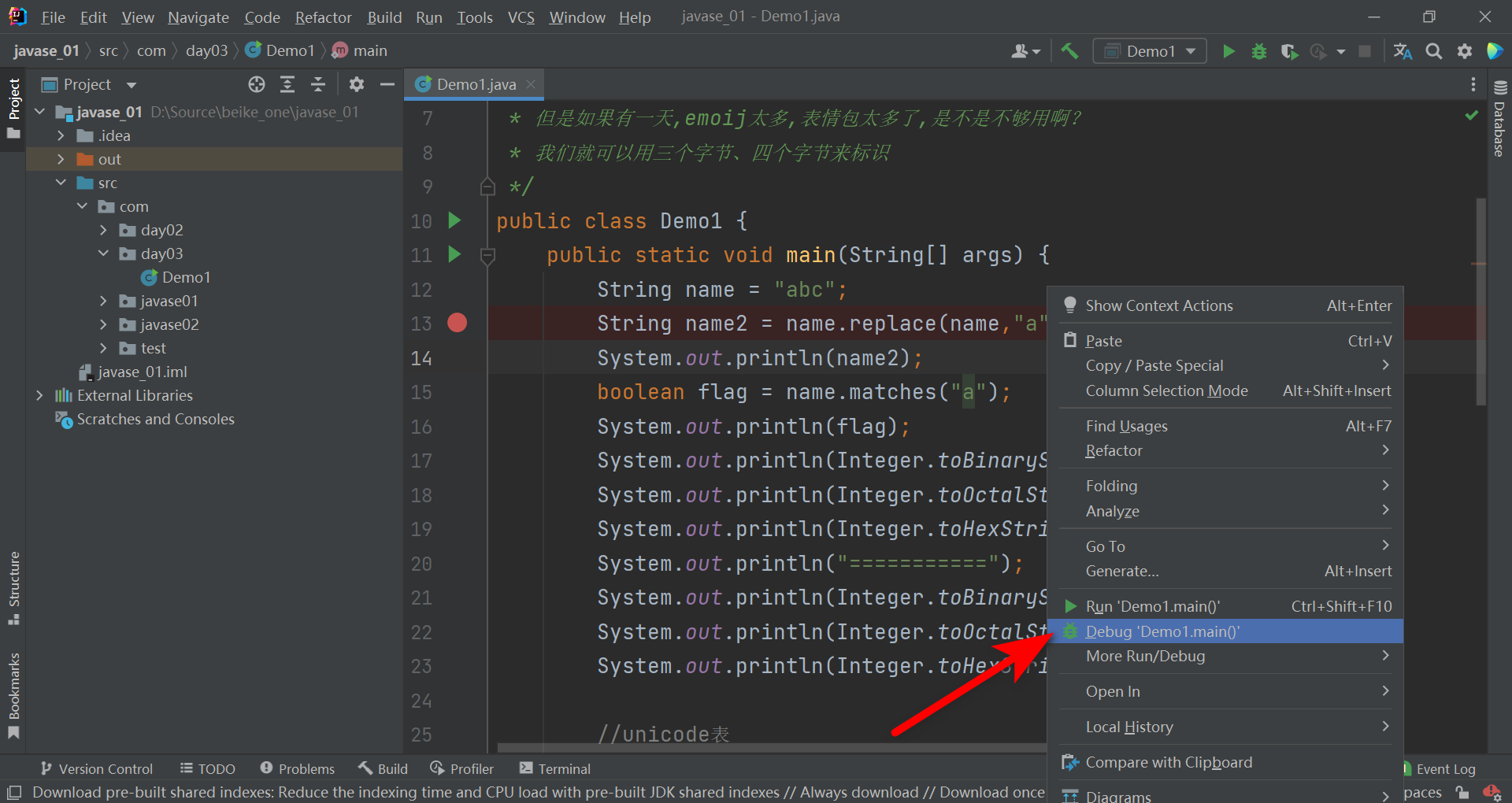This screenshot has height=803, width=1512.
Task: Click the Build project hammer icon
Action: click(1069, 51)
